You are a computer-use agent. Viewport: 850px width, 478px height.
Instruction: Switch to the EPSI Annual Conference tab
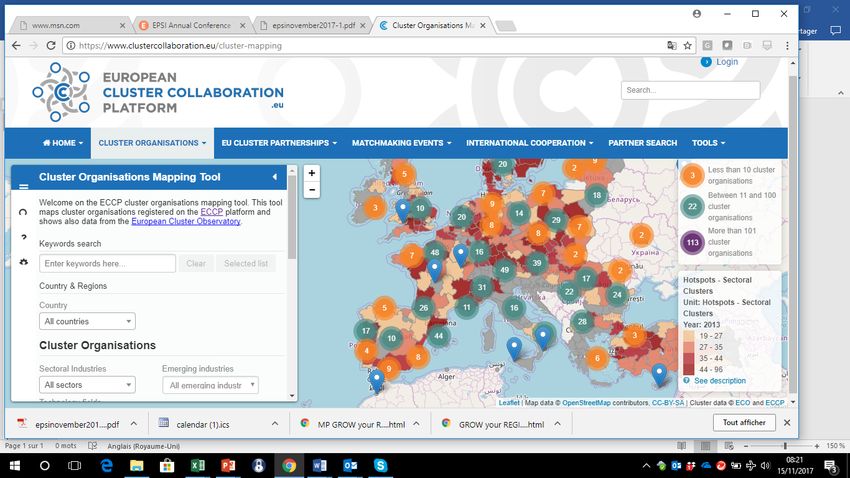point(191,25)
